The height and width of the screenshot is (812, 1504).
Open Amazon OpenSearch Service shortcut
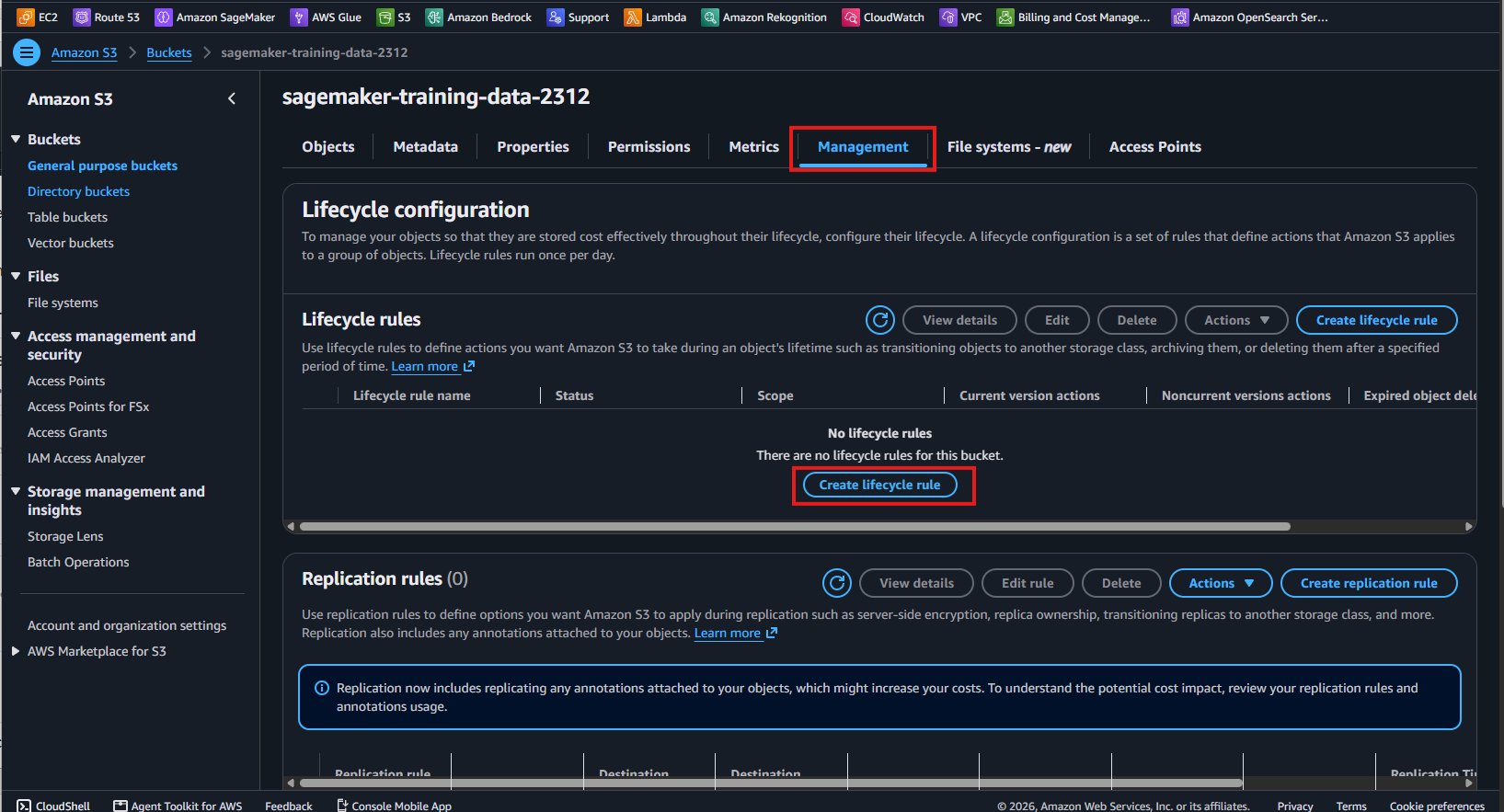(1250, 17)
